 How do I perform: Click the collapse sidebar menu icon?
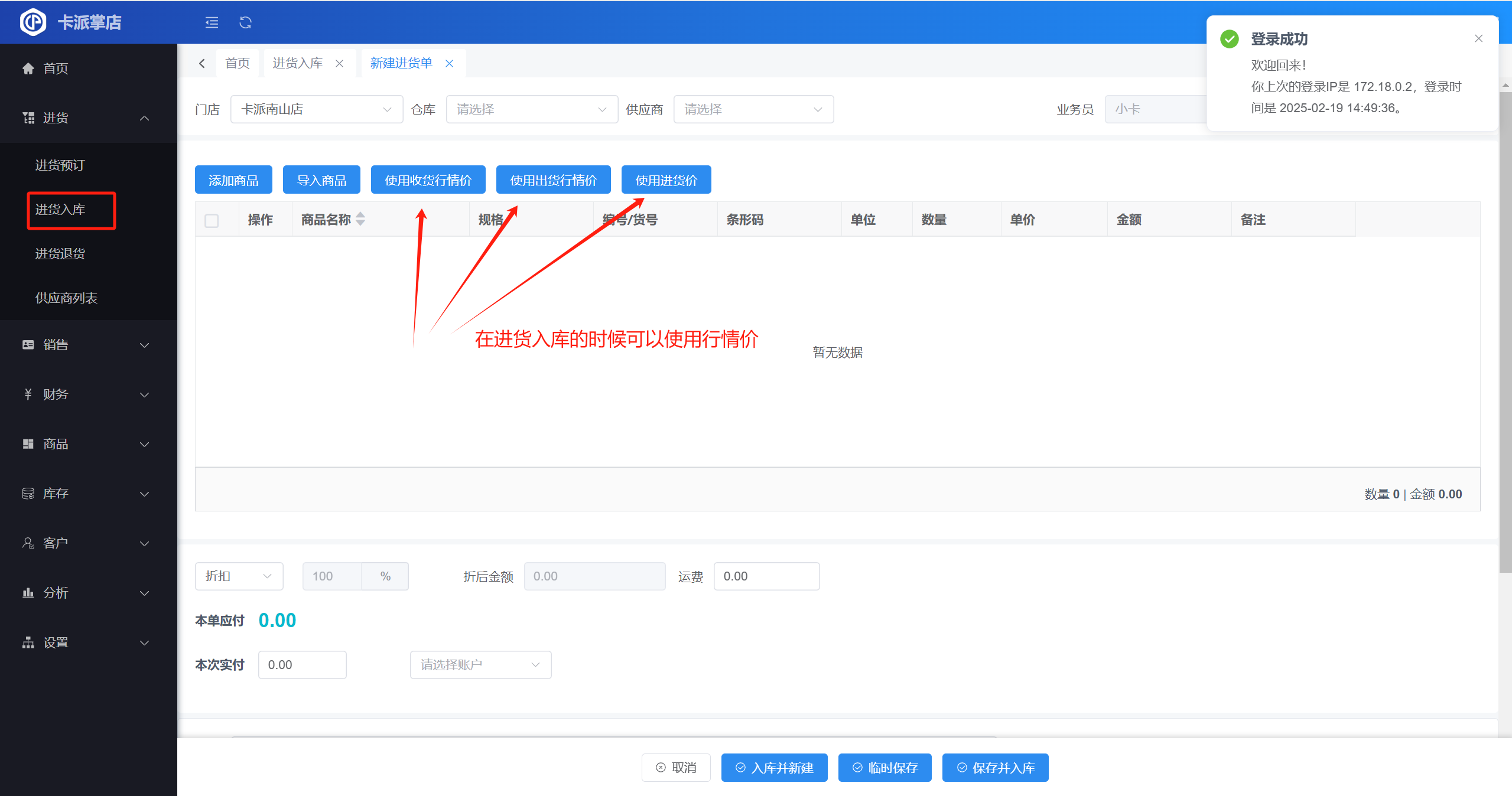pos(212,22)
